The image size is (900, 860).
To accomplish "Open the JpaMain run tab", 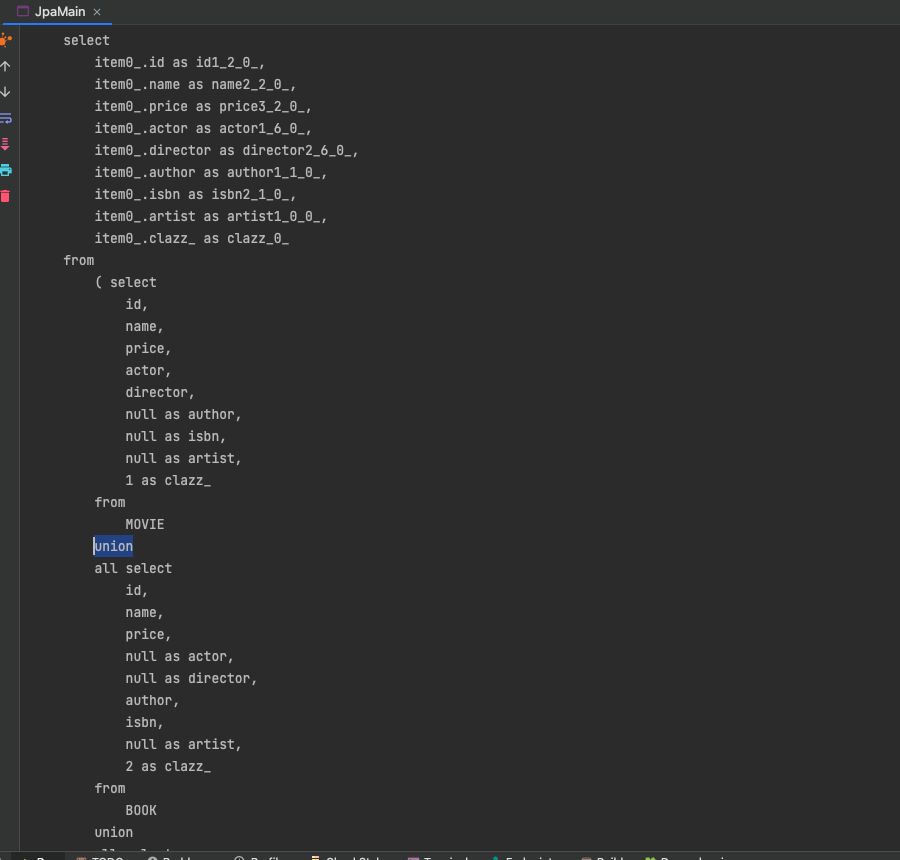I will click(59, 11).
